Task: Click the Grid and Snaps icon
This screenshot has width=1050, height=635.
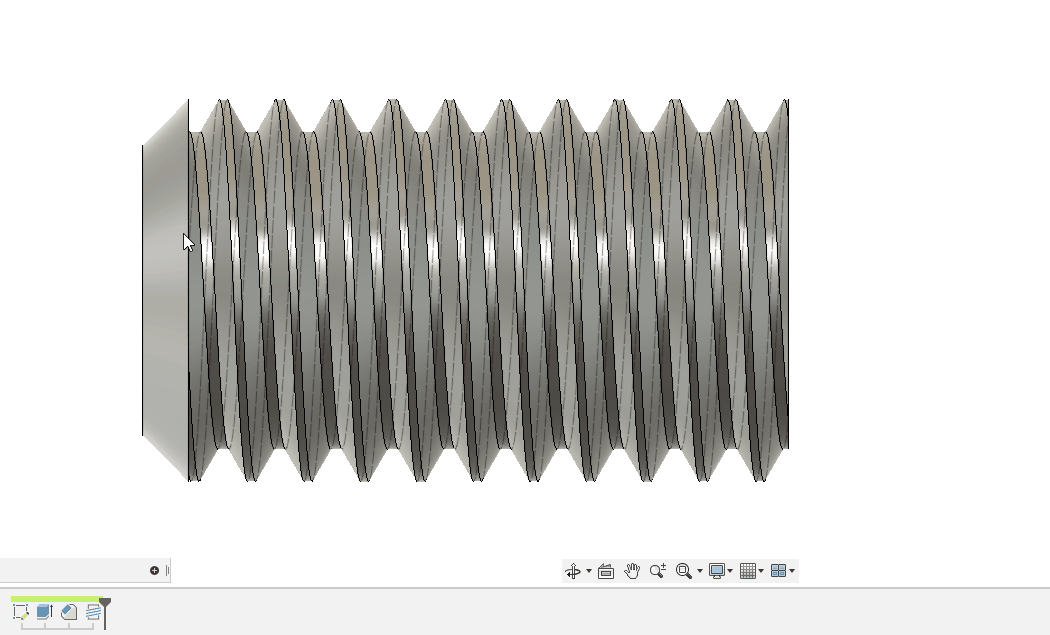Action: click(x=749, y=570)
